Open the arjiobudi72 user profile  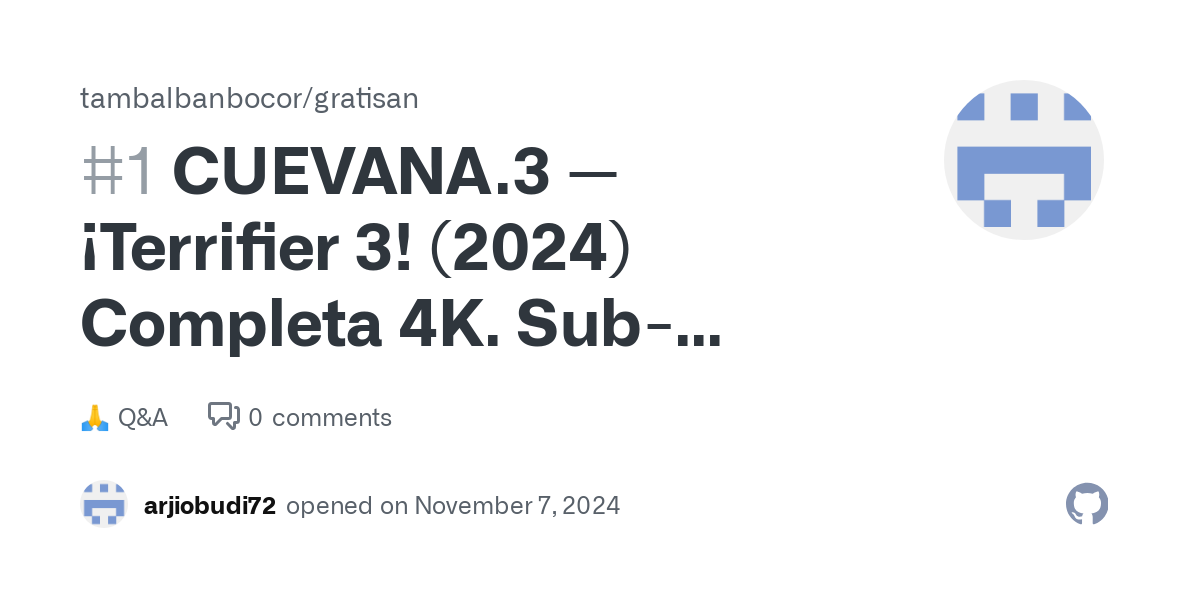click(x=210, y=506)
